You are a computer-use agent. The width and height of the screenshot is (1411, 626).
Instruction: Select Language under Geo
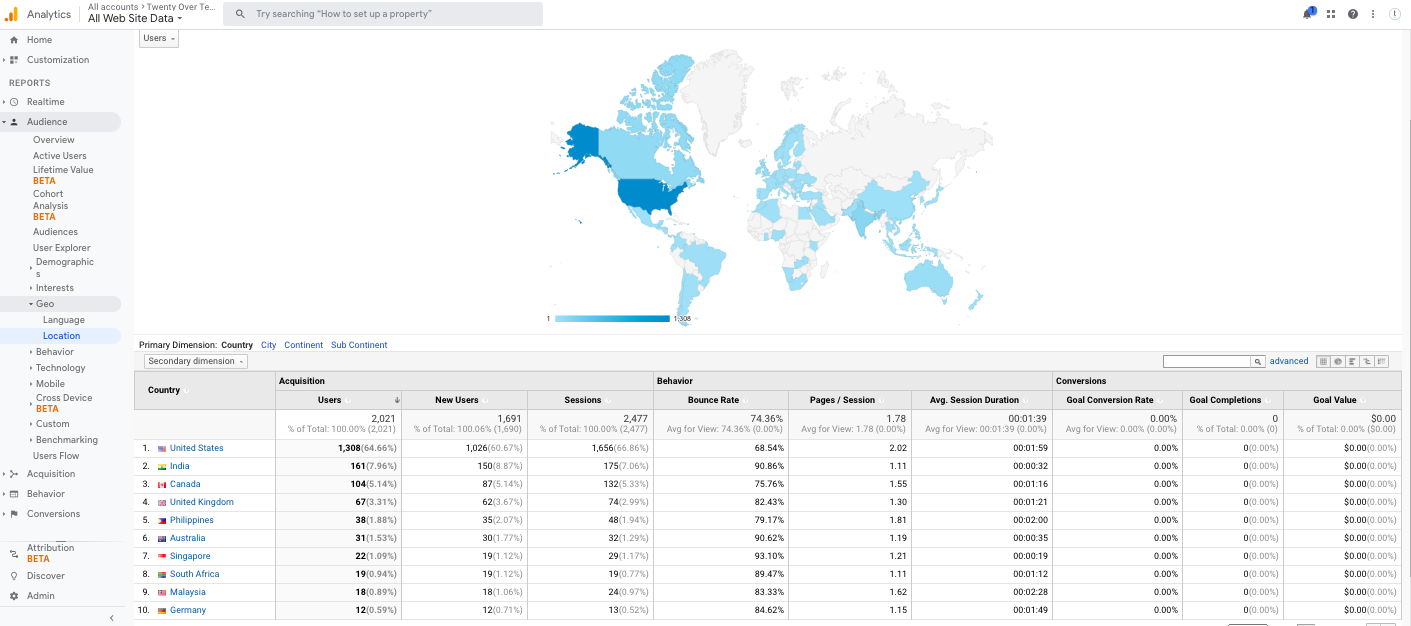[64, 320]
